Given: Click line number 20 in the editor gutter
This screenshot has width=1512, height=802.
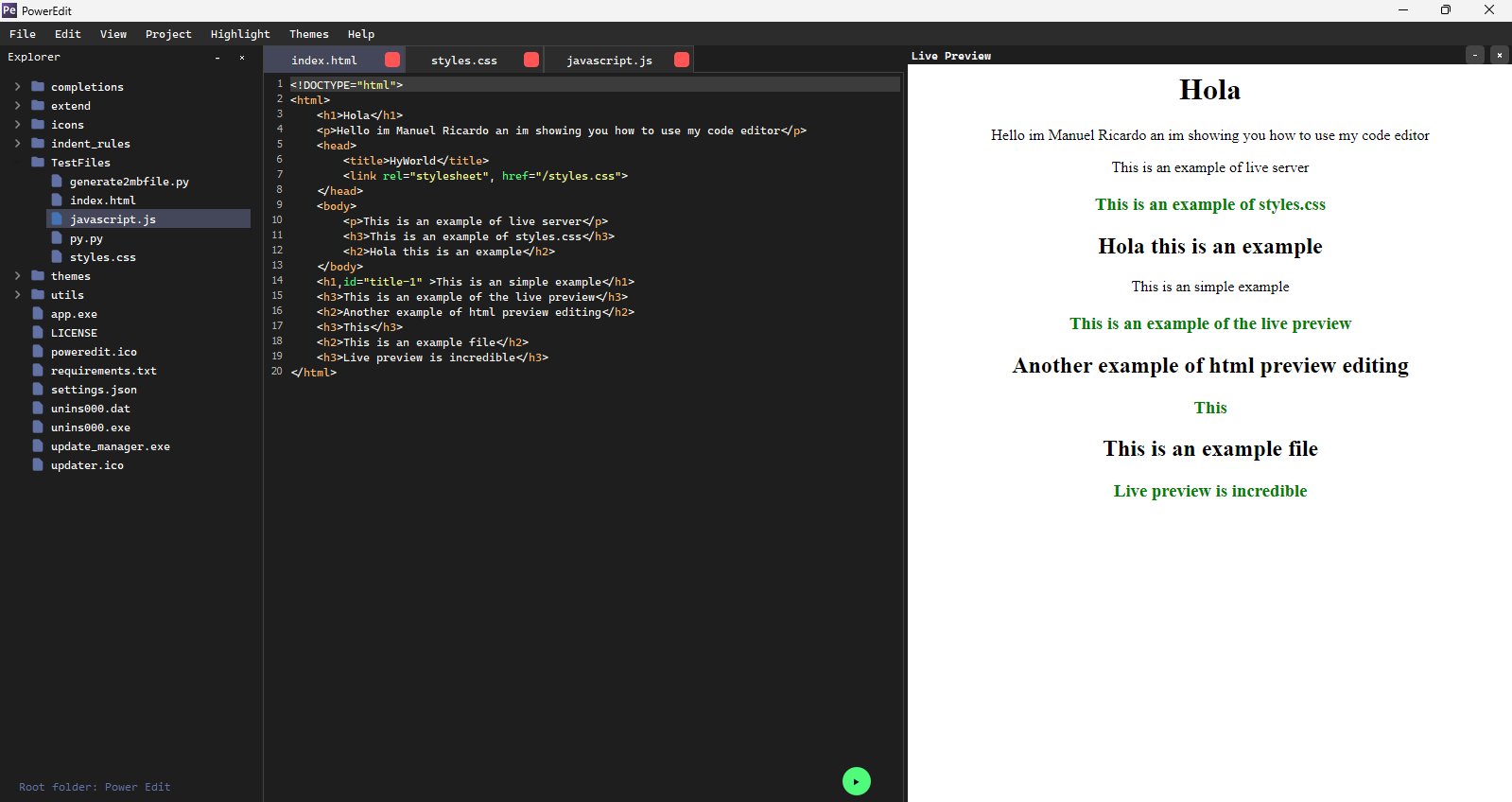Looking at the screenshot, I should point(276,372).
